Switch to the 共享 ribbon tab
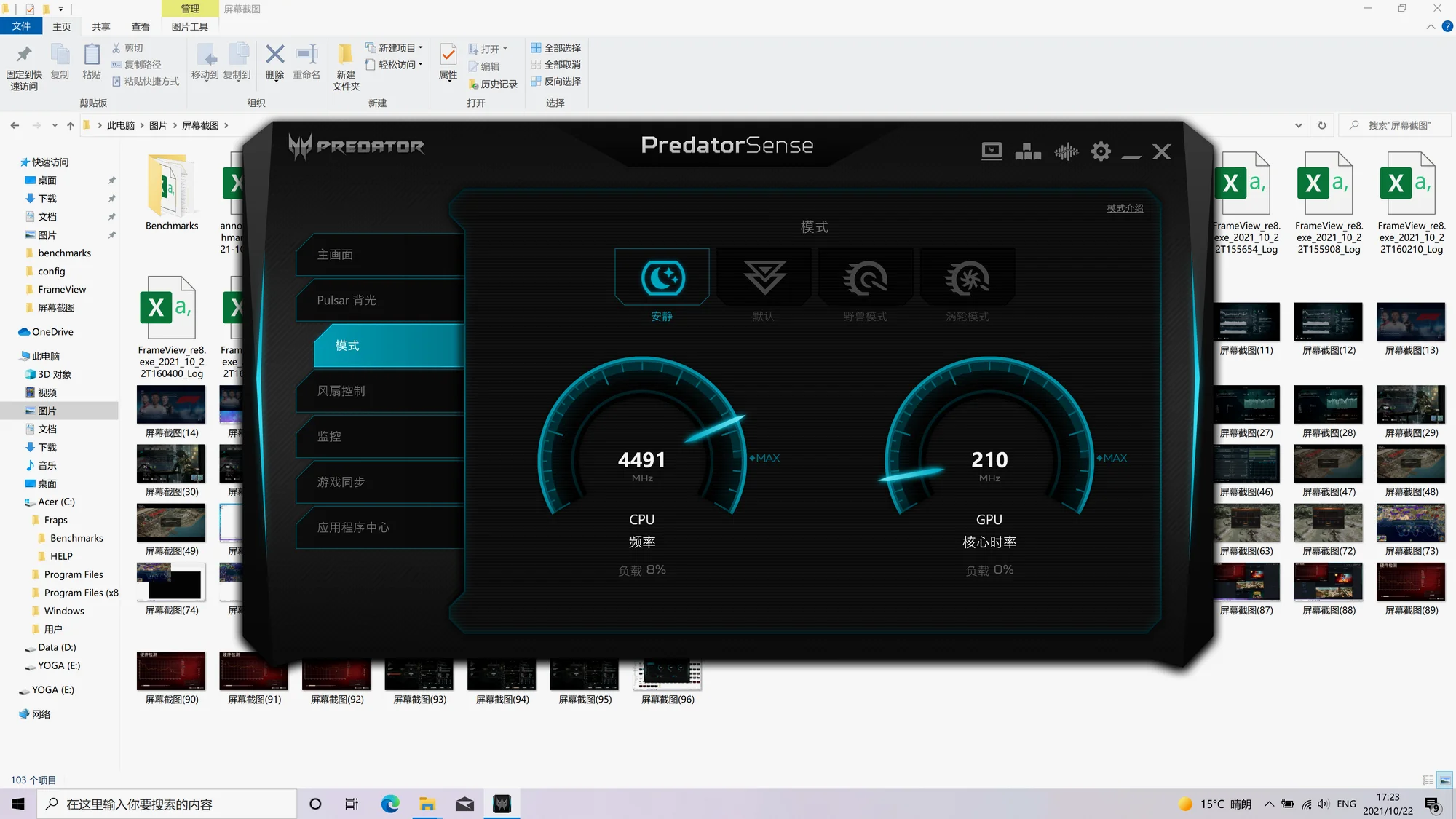Image resolution: width=1456 pixels, height=819 pixels. [x=101, y=27]
